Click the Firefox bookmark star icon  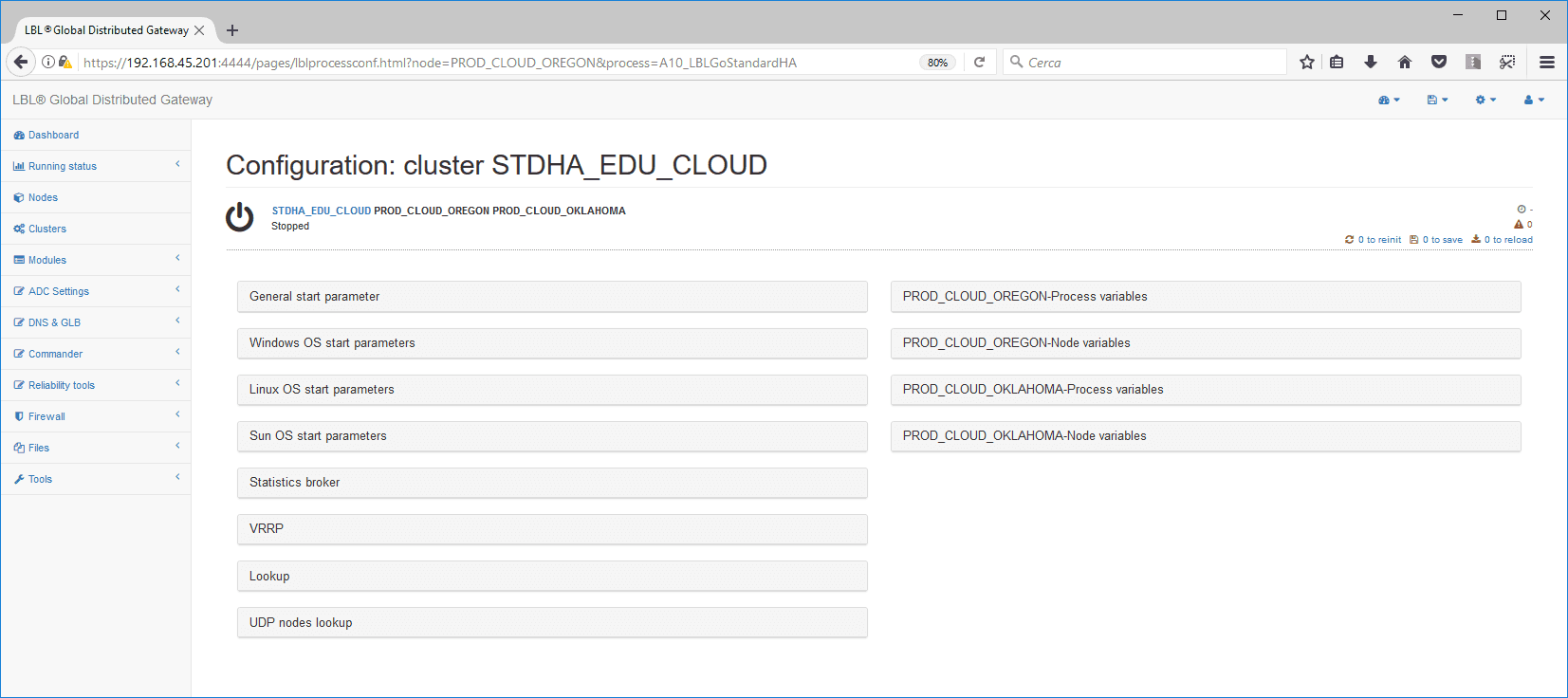[1307, 62]
